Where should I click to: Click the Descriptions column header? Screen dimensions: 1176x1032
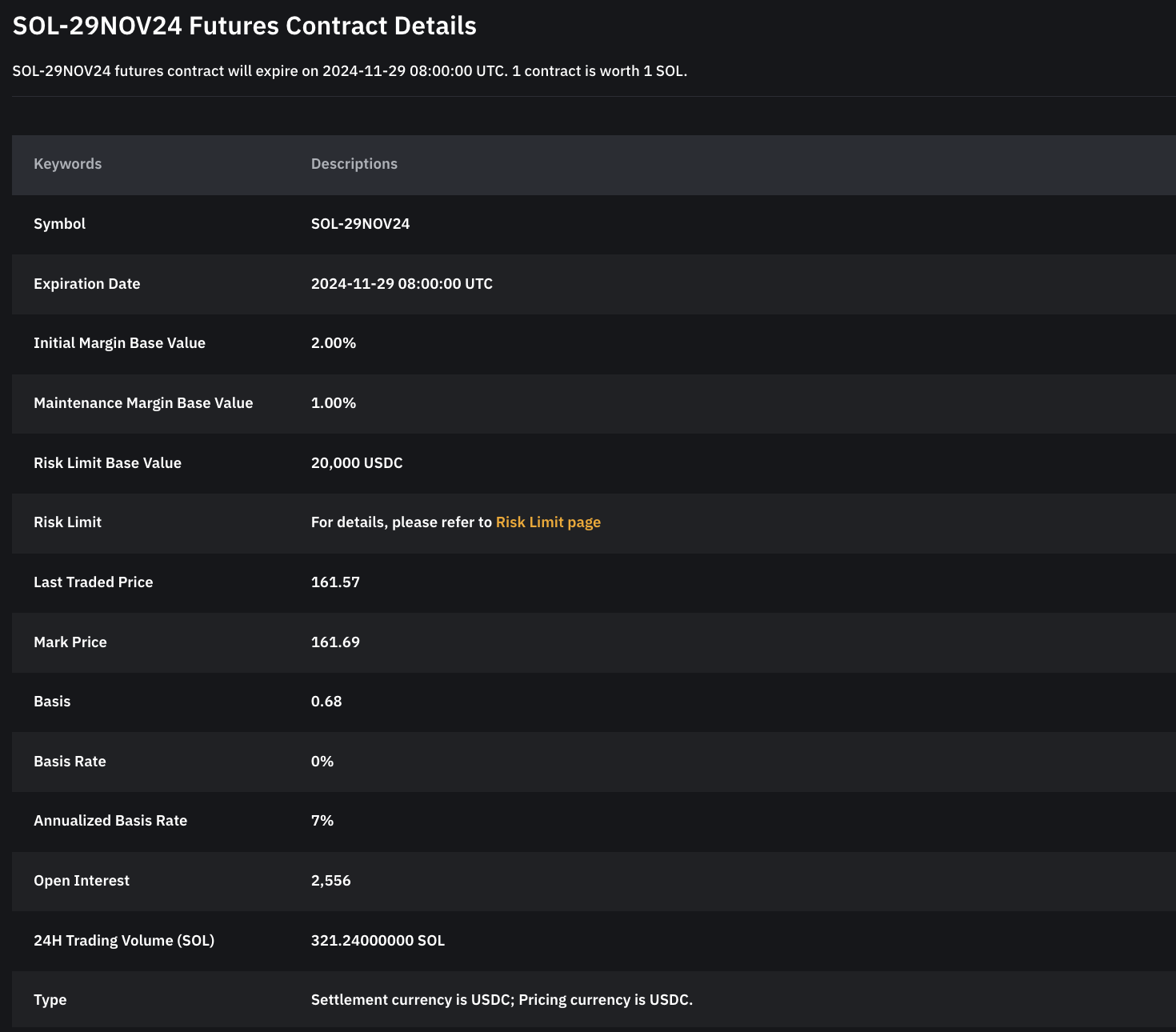[354, 164]
